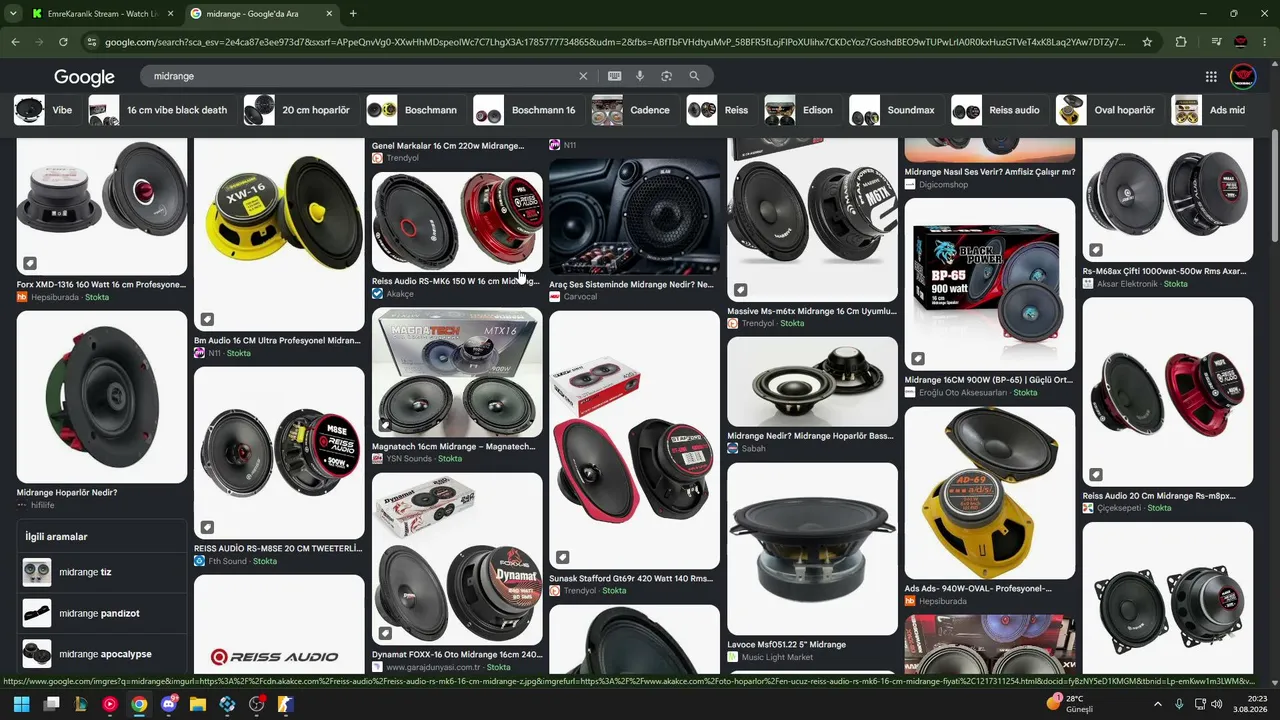Start voice search with the microphone icon
The image size is (1280, 720).
(x=640, y=76)
